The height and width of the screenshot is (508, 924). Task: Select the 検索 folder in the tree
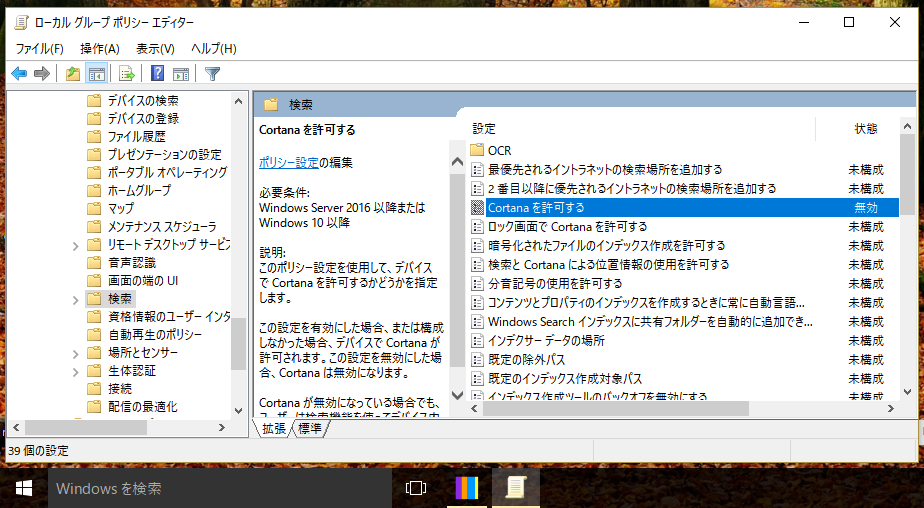[x=120, y=299]
